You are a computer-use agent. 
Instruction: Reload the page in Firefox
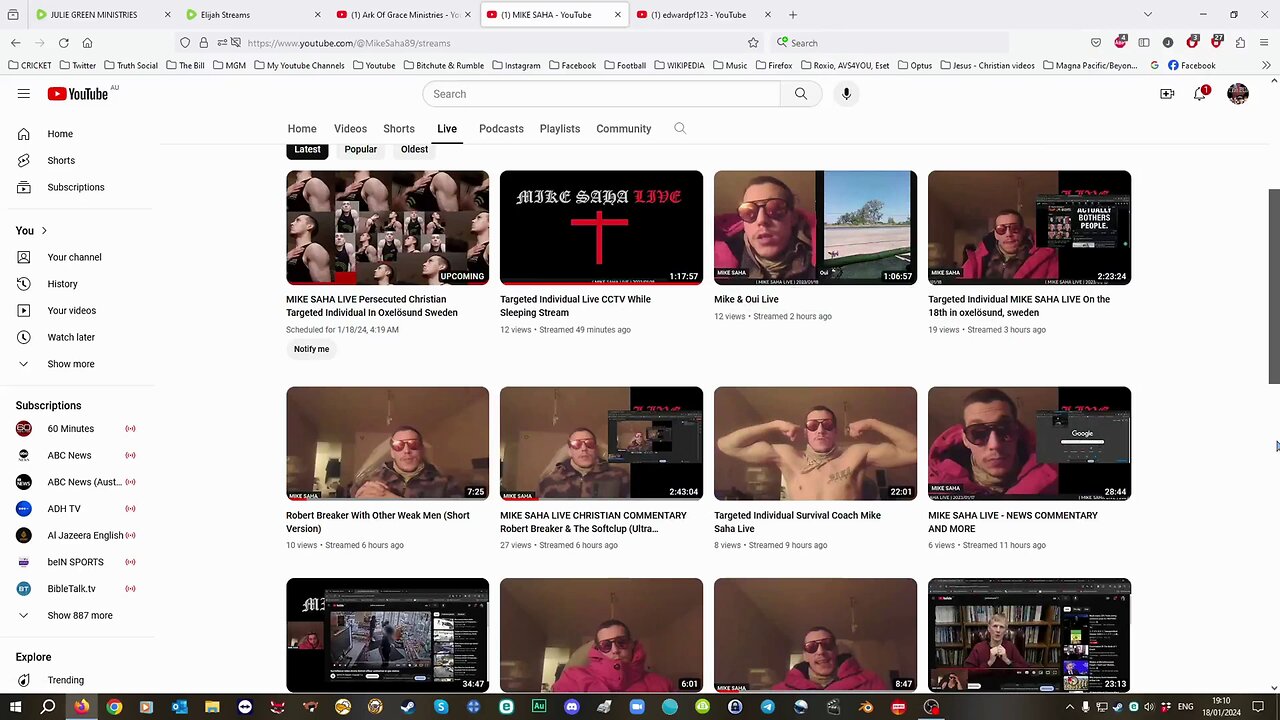(63, 43)
